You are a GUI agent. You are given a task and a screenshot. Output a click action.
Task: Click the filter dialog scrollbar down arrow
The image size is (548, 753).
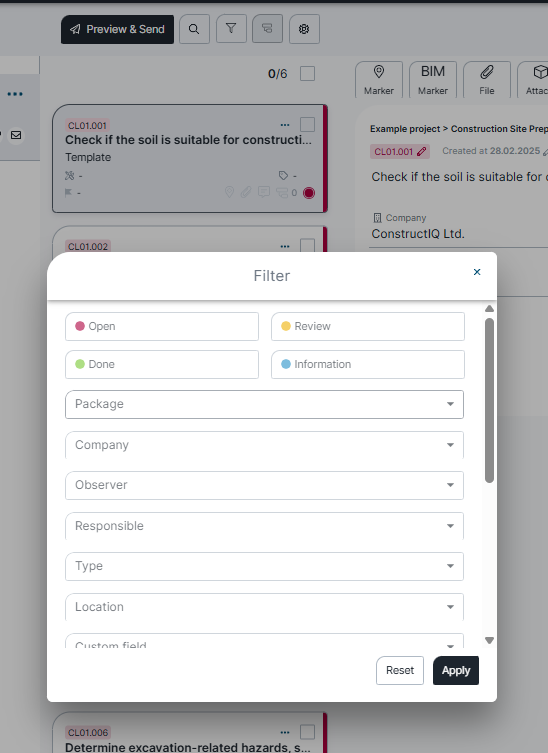click(x=489, y=640)
